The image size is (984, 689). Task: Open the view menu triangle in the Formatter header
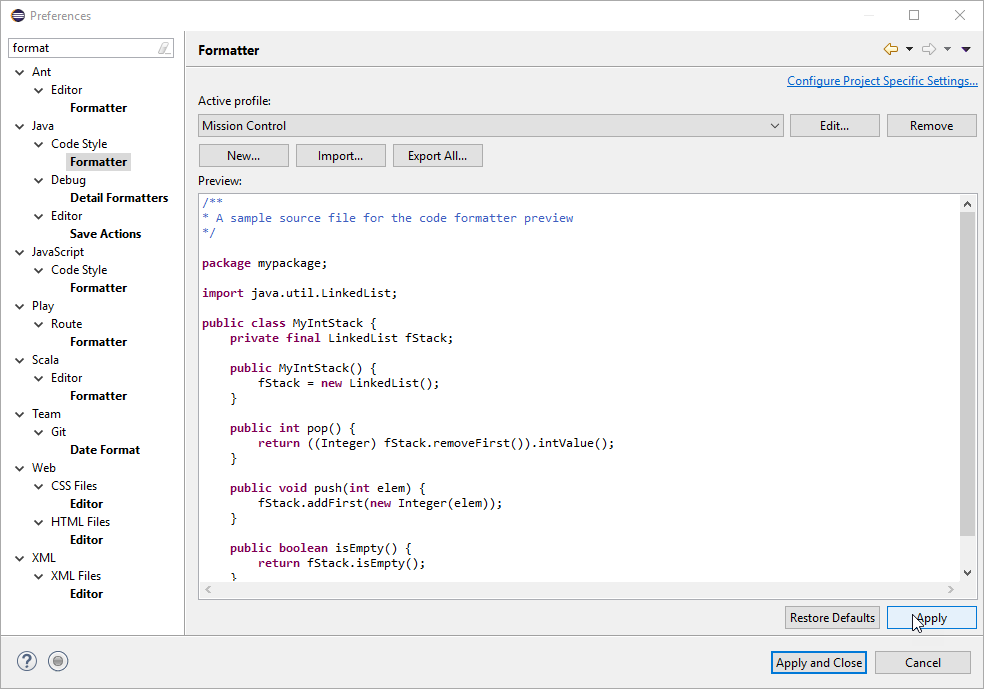click(x=966, y=49)
